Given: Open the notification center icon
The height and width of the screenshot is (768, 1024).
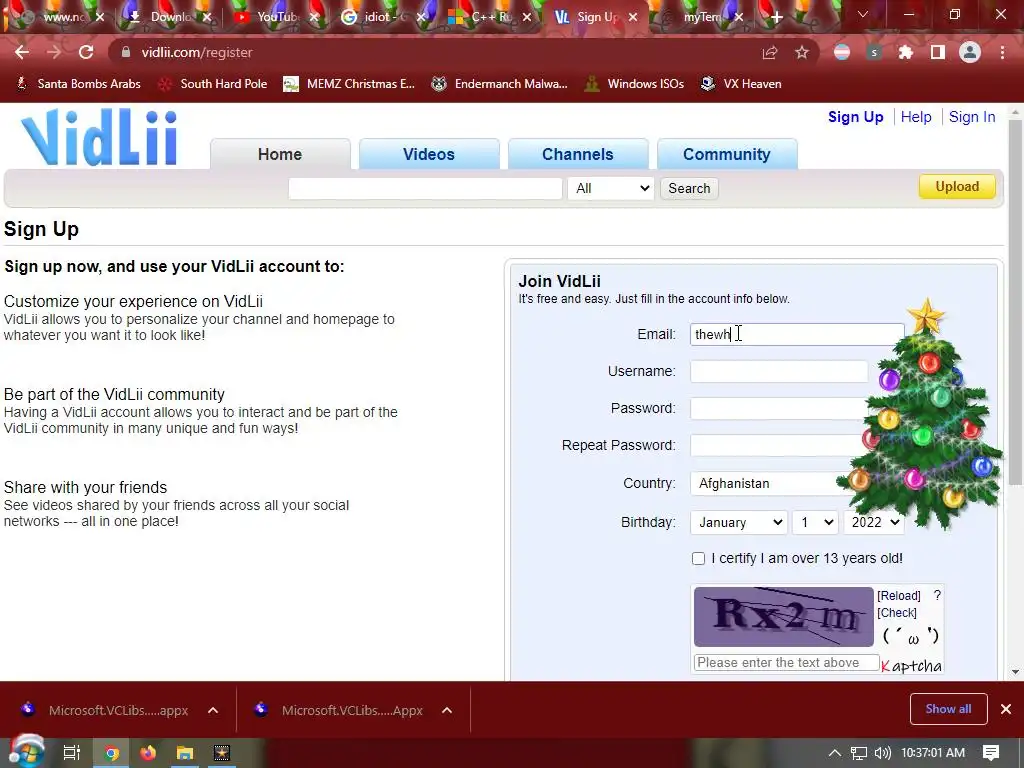Looking at the screenshot, I should point(991,753).
